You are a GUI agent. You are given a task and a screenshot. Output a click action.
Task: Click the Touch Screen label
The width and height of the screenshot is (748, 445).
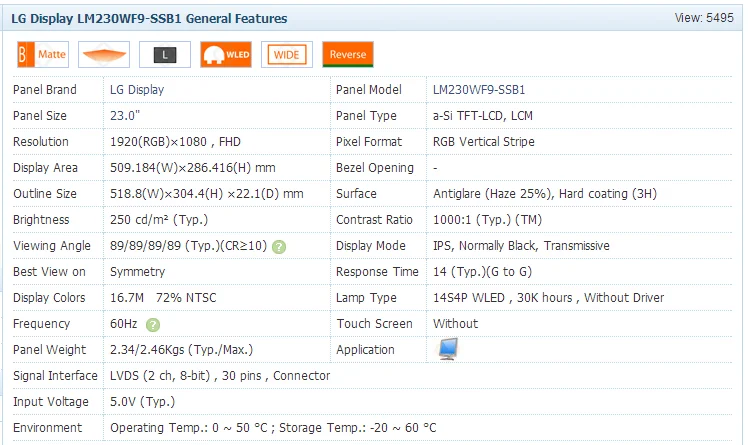click(x=374, y=324)
